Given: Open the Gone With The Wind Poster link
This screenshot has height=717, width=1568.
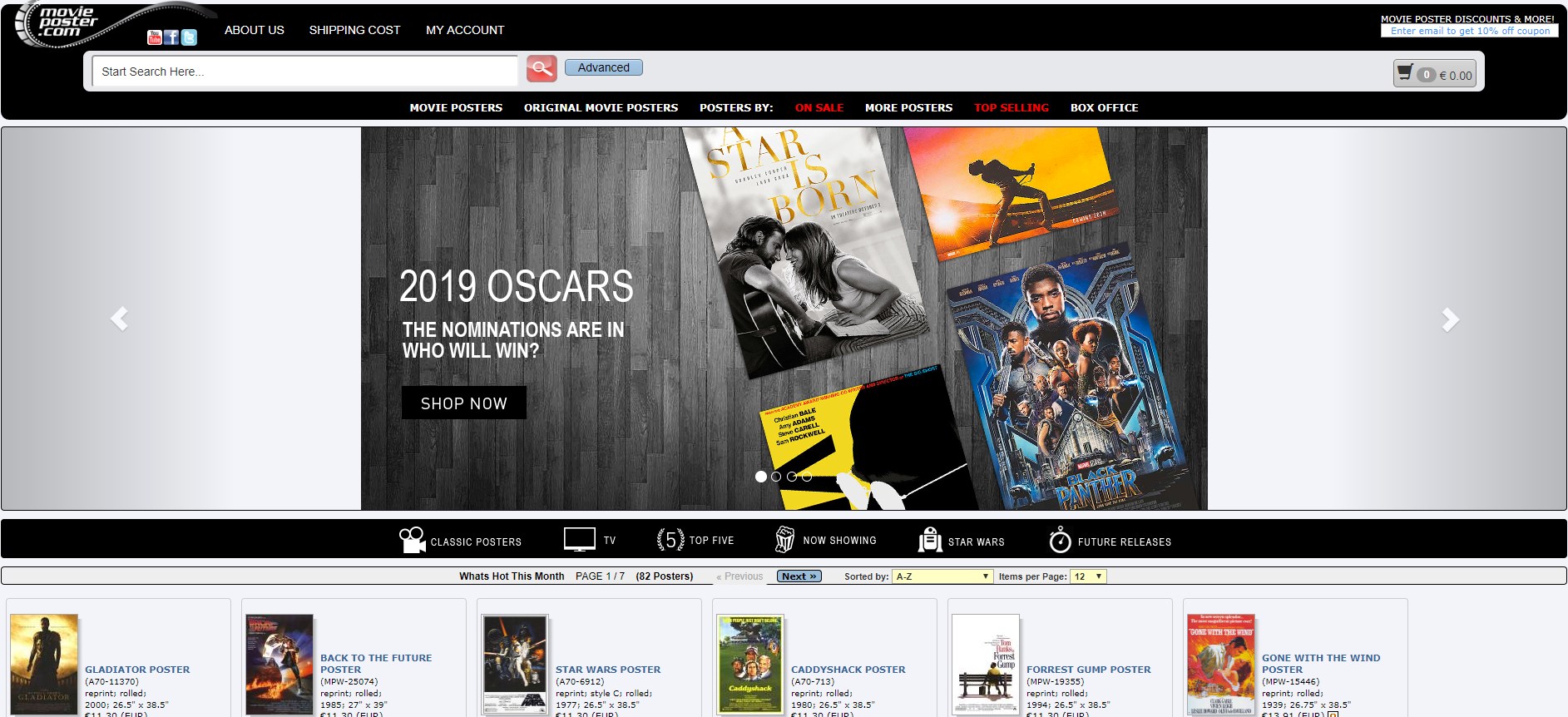Looking at the screenshot, I should [x=1321, y=664].
